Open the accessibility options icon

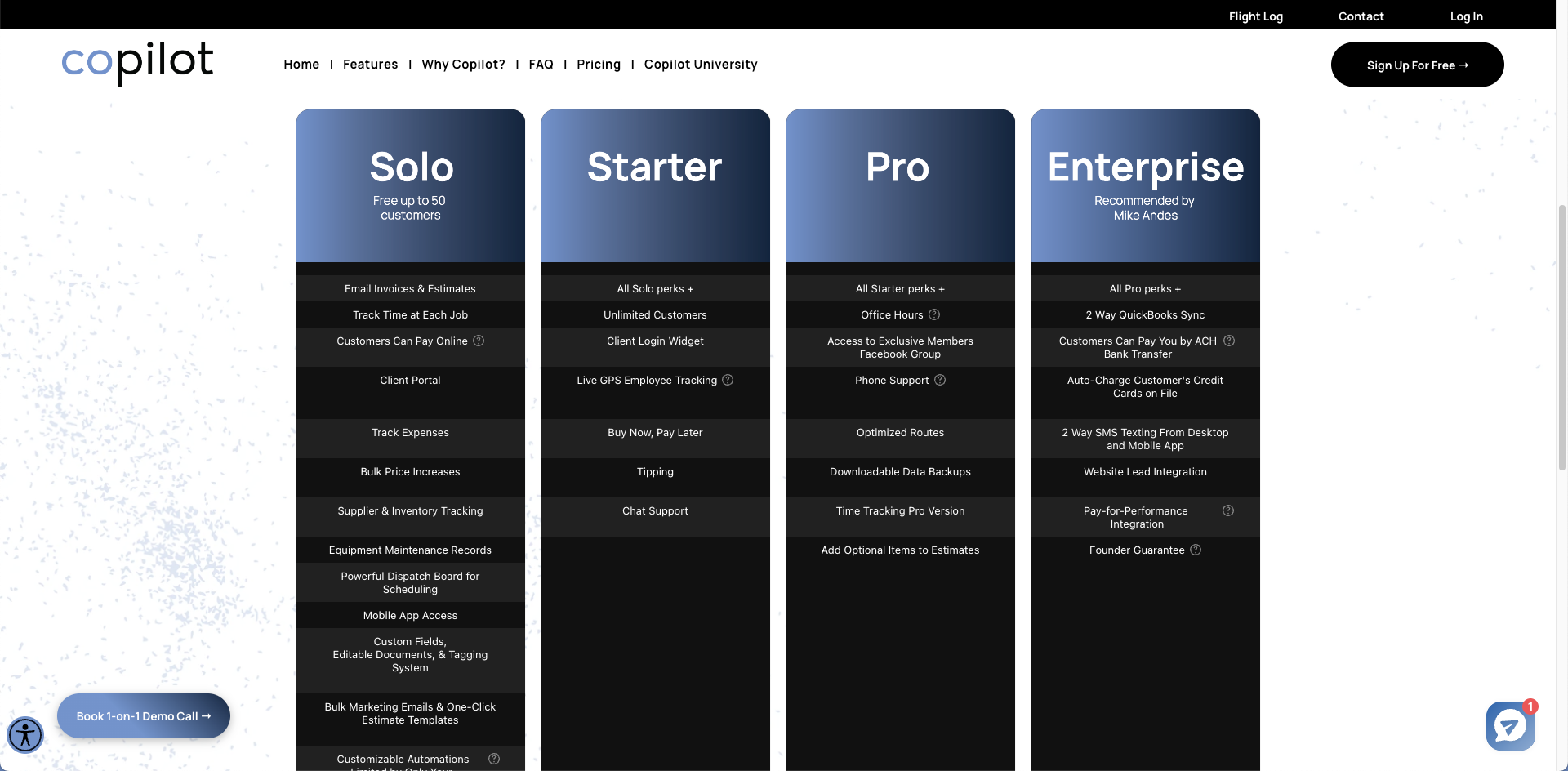25,735
